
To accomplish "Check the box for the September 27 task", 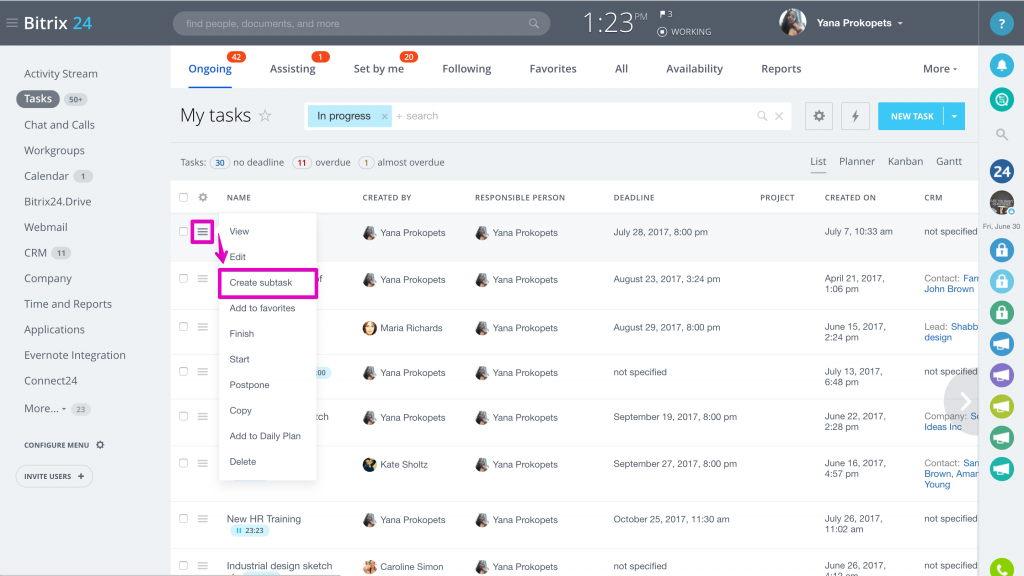I will point(184,464).
